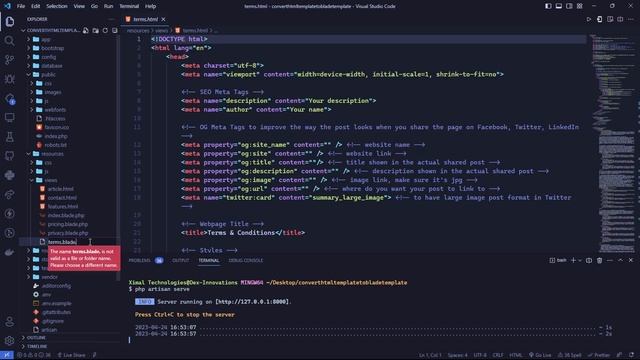Open Customize Layout control
The image size is (640, 360).
click(x=580, y=6)
